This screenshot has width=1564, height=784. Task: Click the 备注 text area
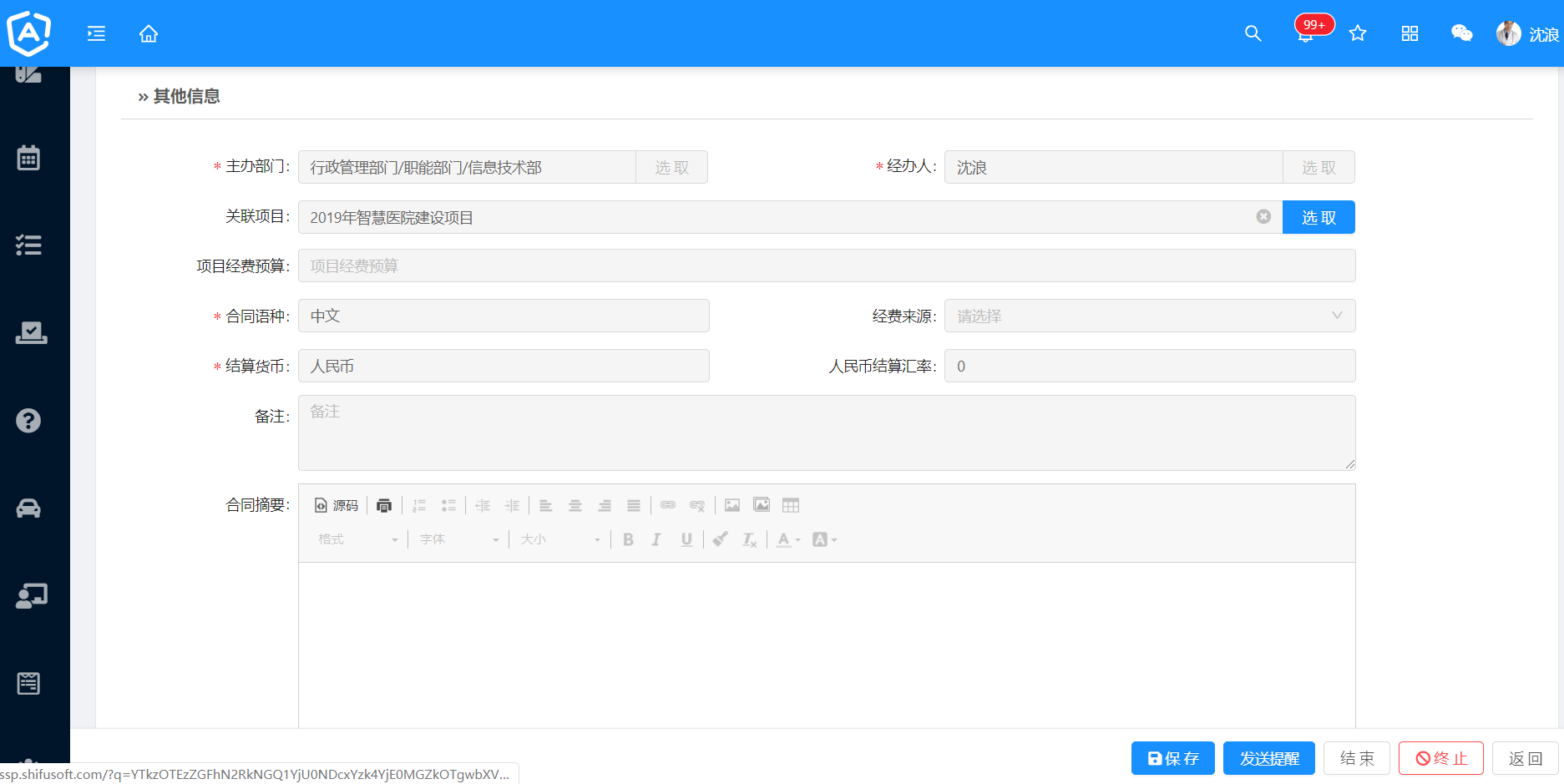tap(827, 432)
